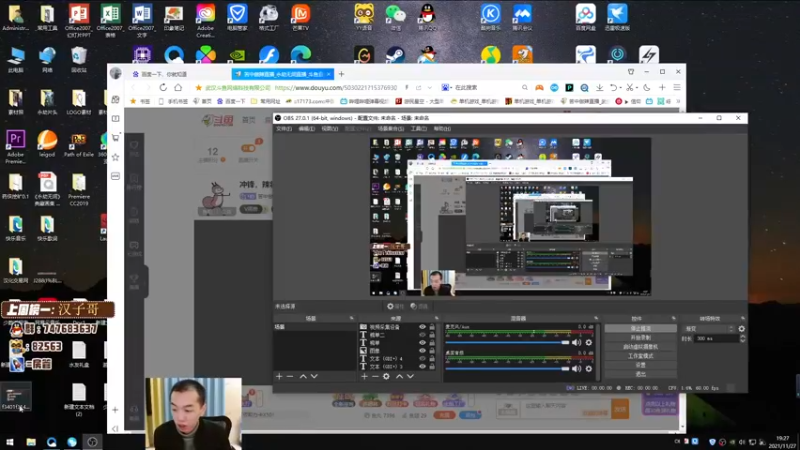The width and height of the screenshot is (800, 450).
Task: Click the 停止推流 stop streaming button
Action: [x=641, y=329]
